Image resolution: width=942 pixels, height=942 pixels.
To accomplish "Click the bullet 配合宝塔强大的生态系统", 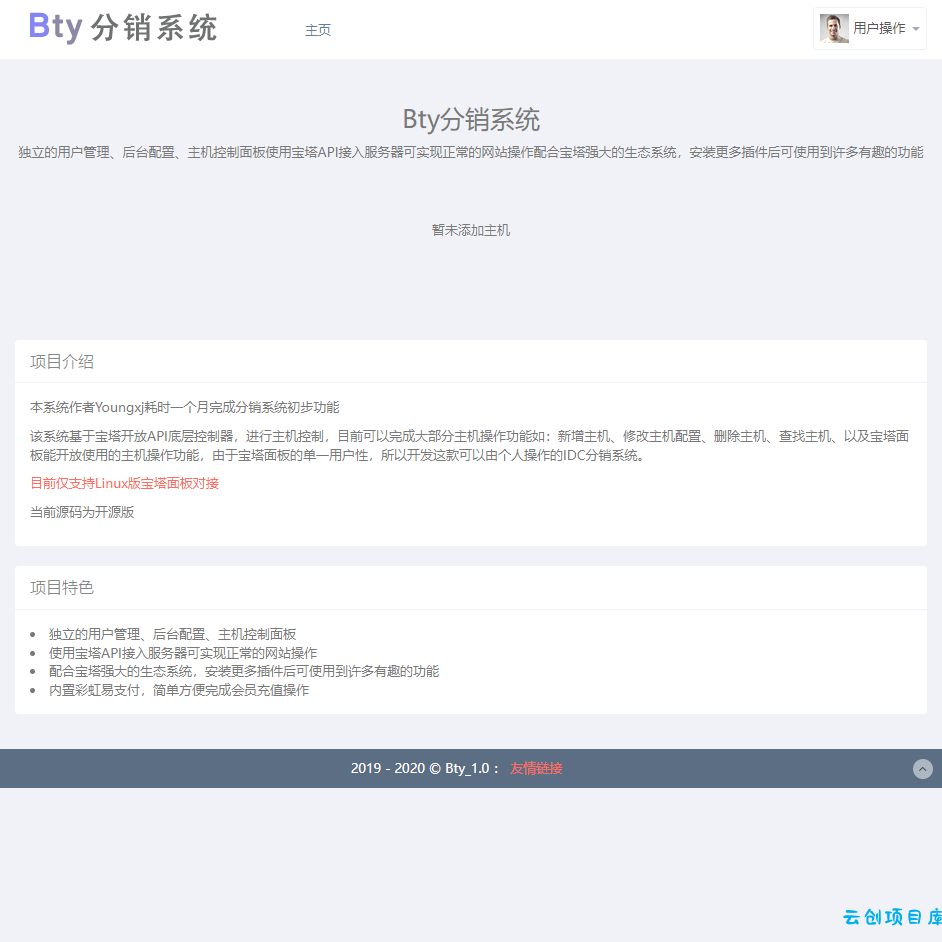I will pyautogui.click(x=244, y=672).
